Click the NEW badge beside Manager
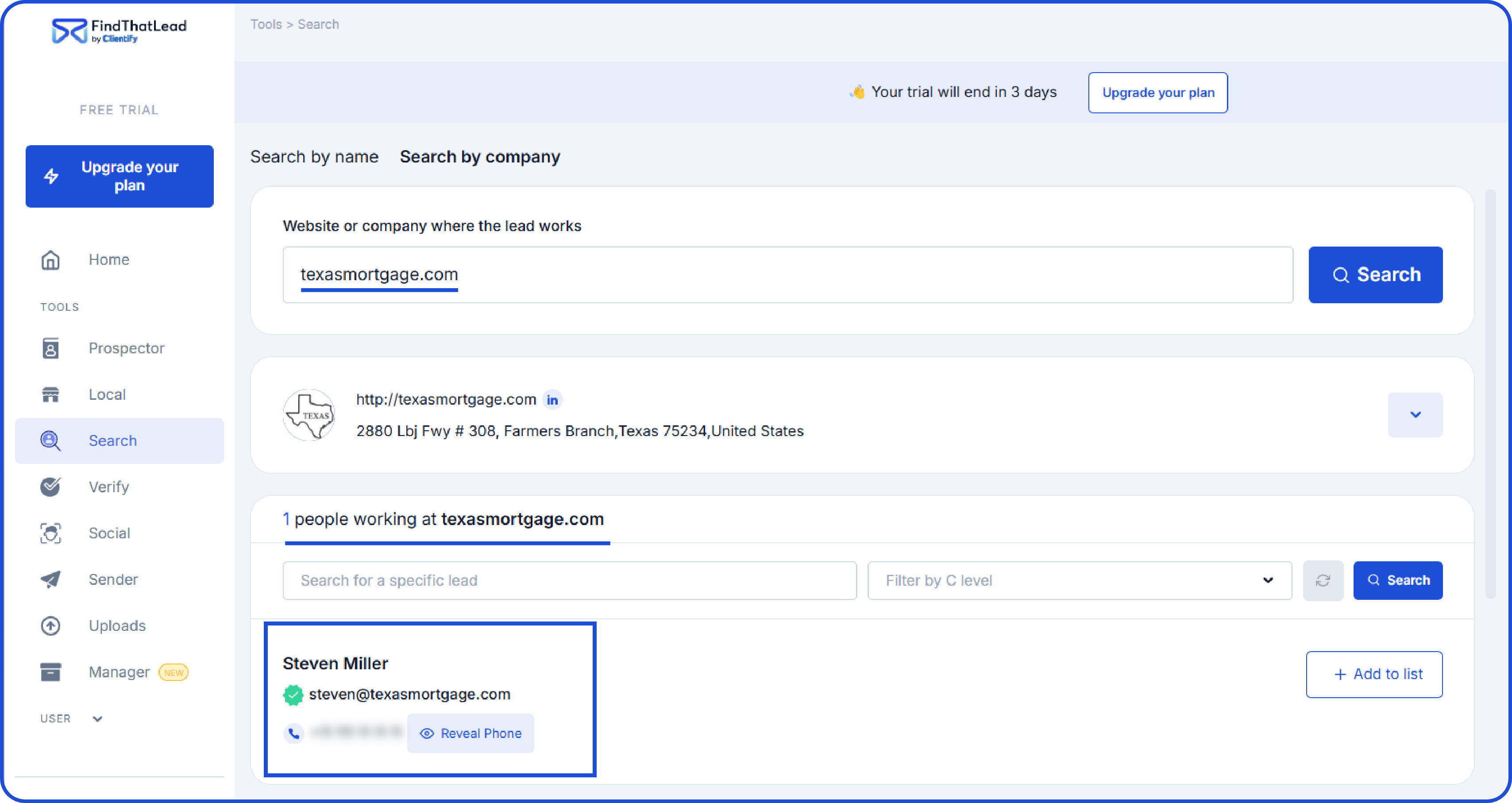This screenshot has width=1512, height=803. point(174,673)
